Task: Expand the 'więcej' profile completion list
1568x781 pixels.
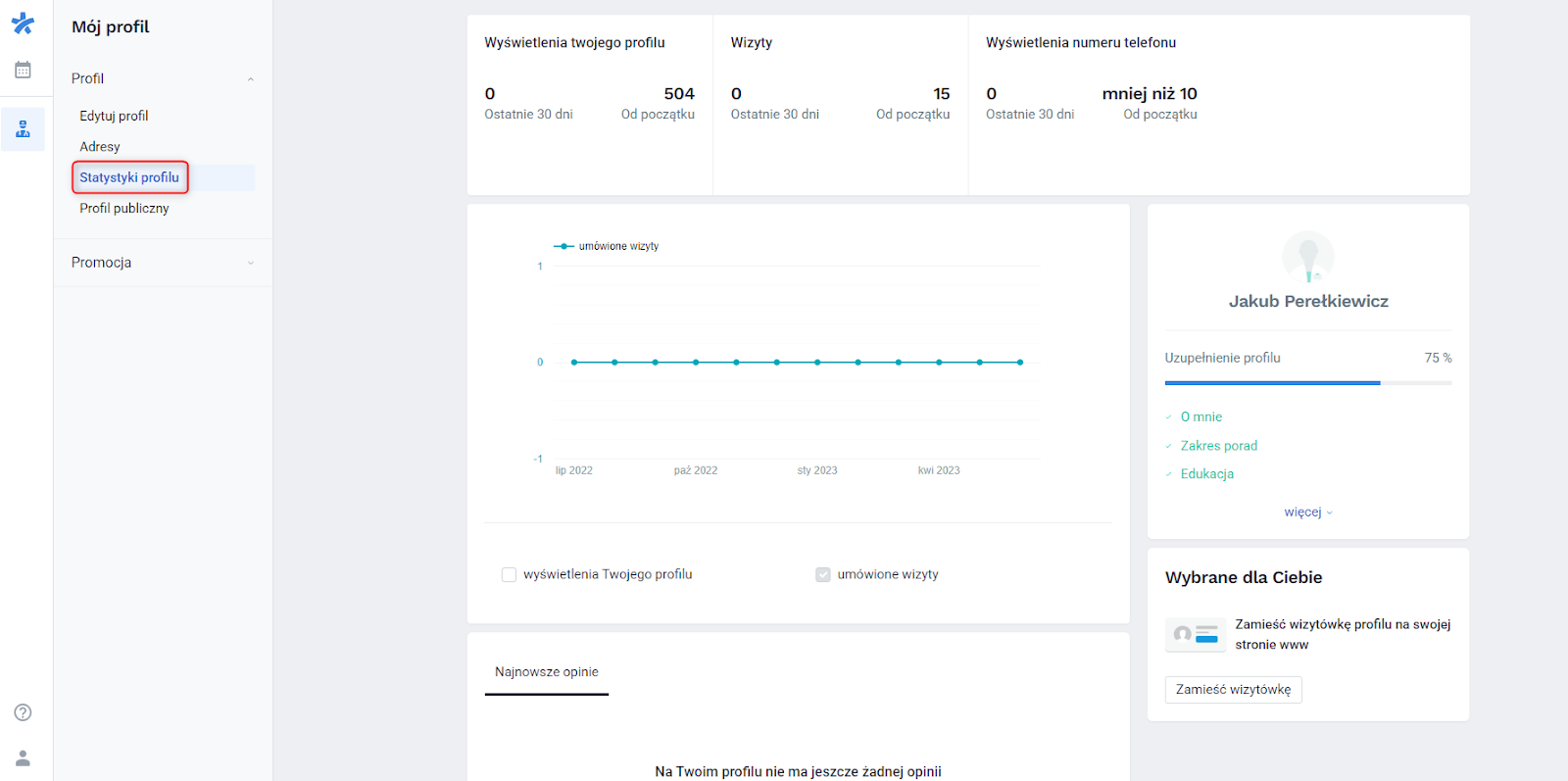Action: (1308, 513)
